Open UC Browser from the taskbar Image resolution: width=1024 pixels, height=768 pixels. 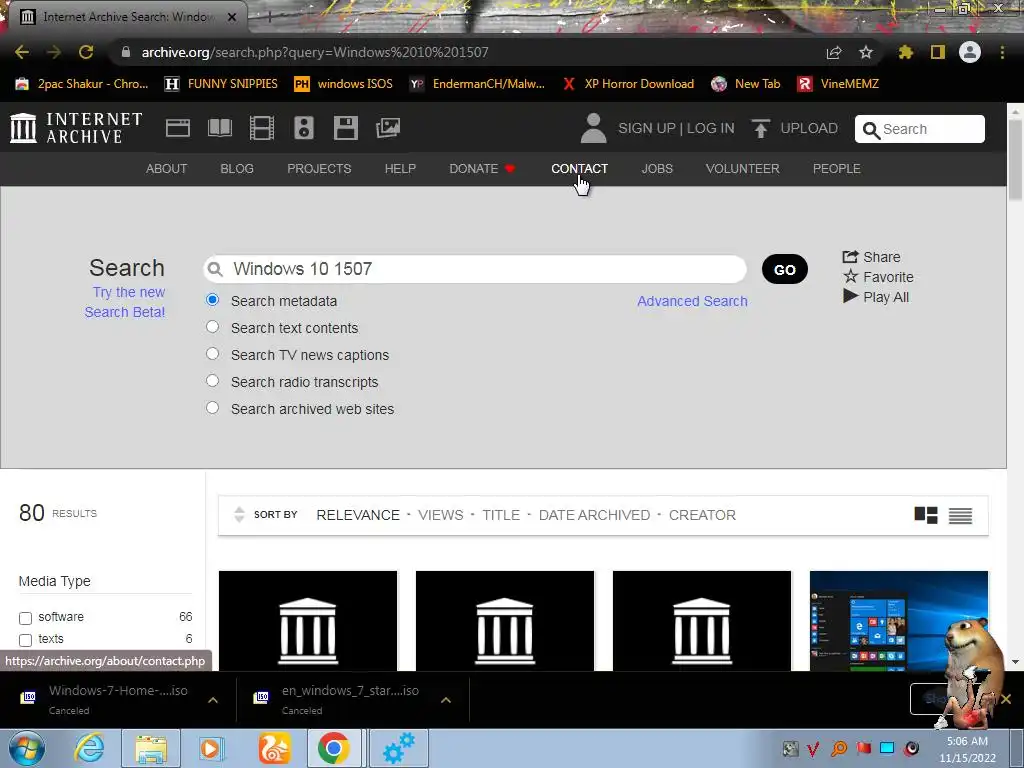coord(274,748)
